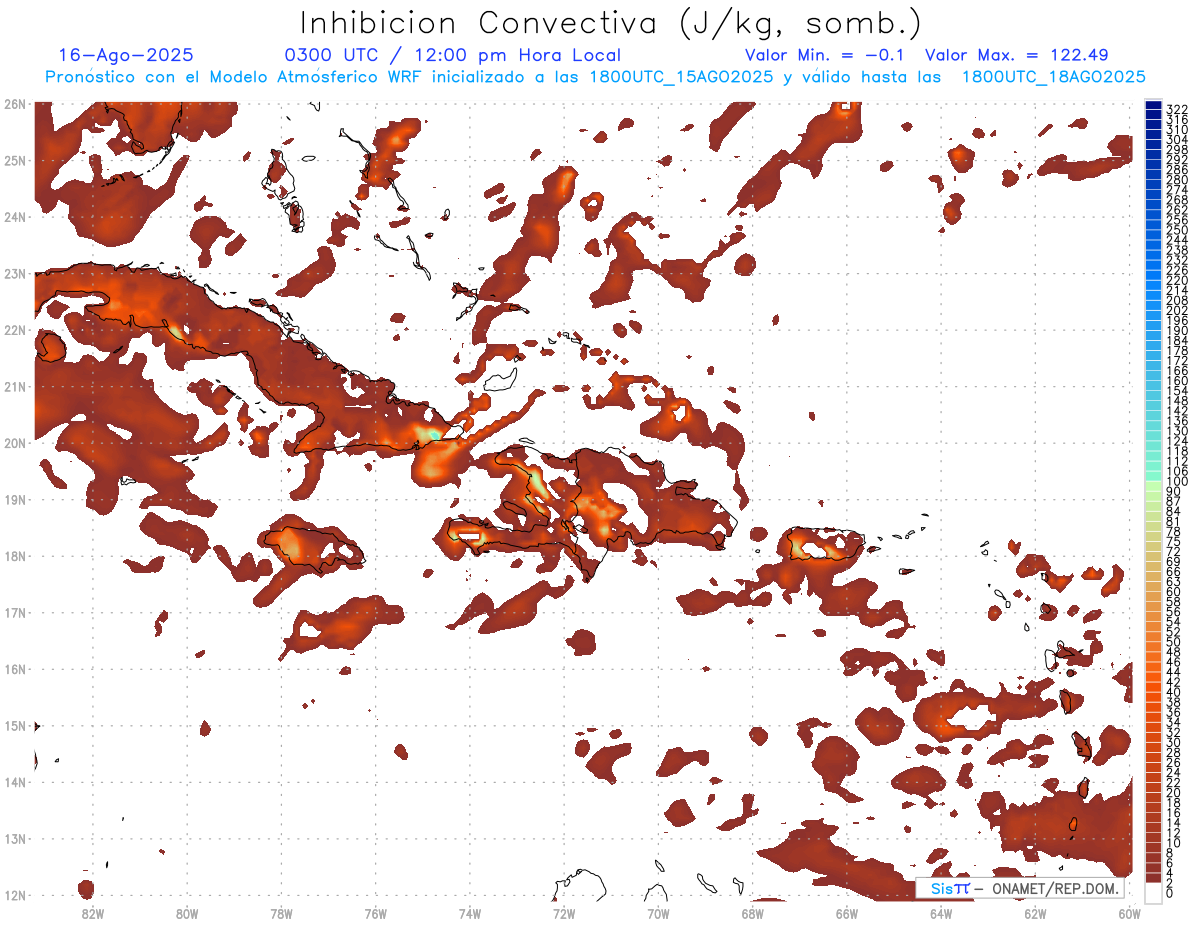The image size is (1200, 927).
Task: Click the 16N latitude label
Action: [x=14, y=669]
